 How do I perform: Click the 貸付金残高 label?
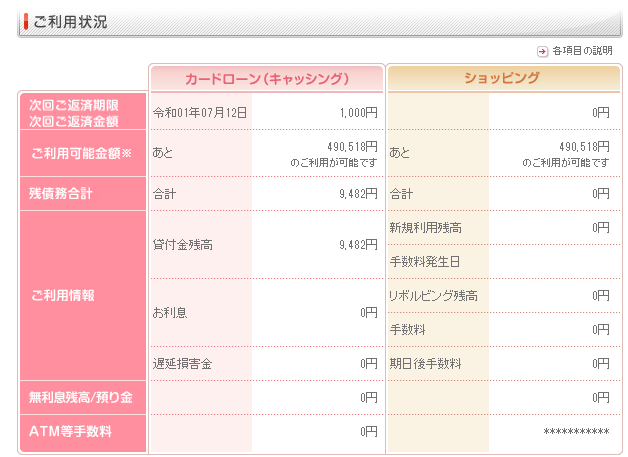pos(183,245)
